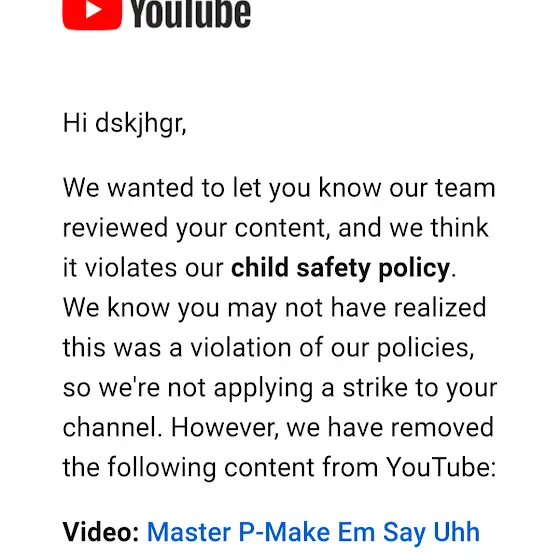Image resolution: width=560 pixels, height=560 pixels.
Task: Click the word 'Uhh' in the video title link
Action: pos(456,532)
